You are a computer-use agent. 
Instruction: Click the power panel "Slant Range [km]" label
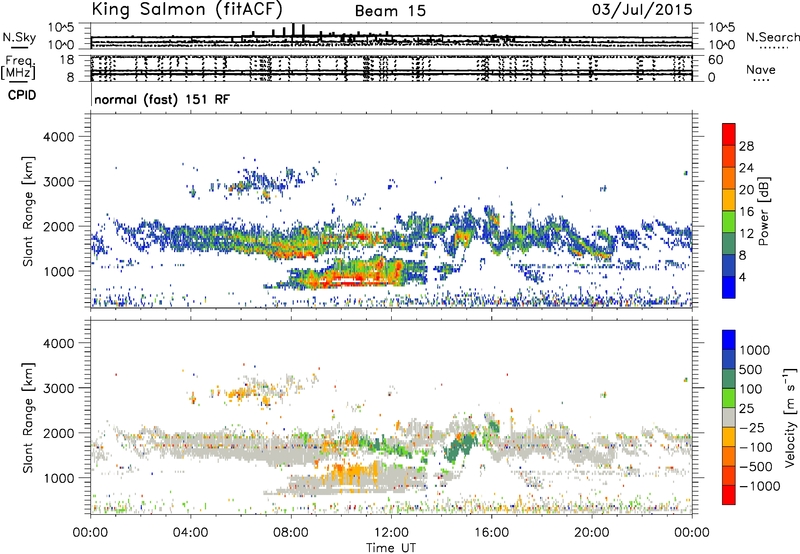coord(28,211)
